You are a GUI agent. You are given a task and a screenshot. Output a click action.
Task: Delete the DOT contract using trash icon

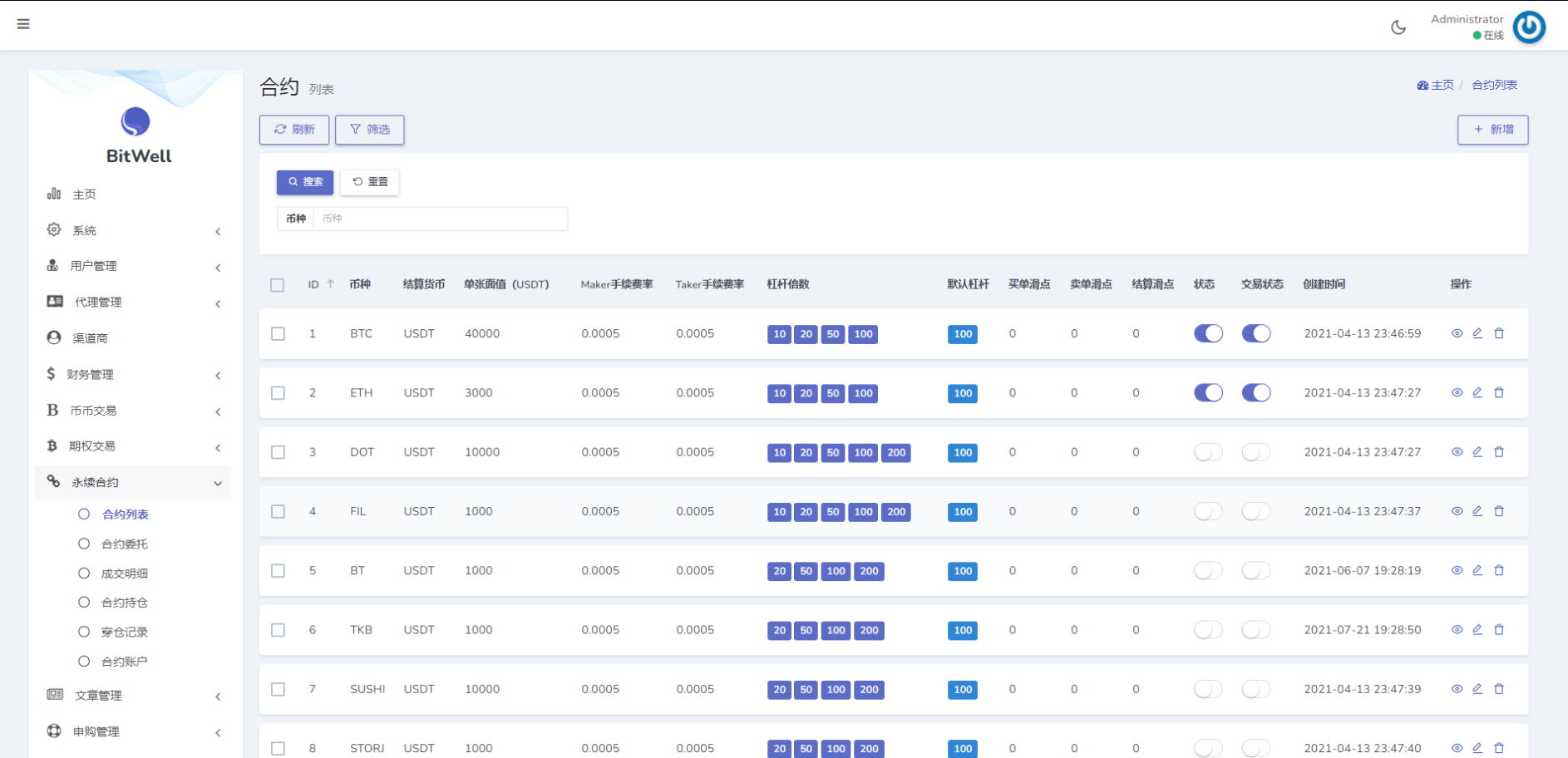pyautogui.click(x=1499, y=451)
